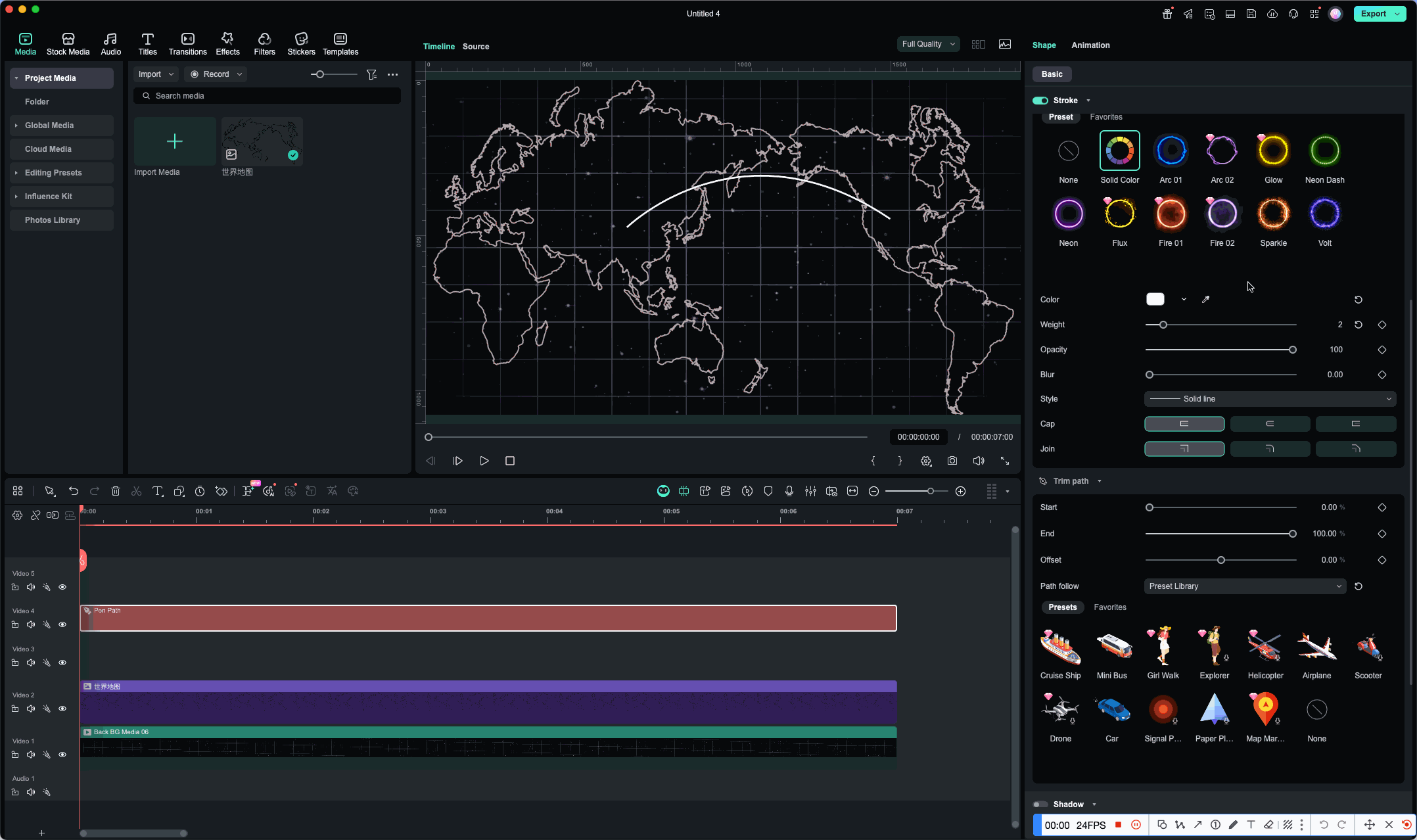Image resolution: width=1417 pixels, height=840 pixels.
Task: Open the Stickers panel
Action: click(x=301, y=43)
